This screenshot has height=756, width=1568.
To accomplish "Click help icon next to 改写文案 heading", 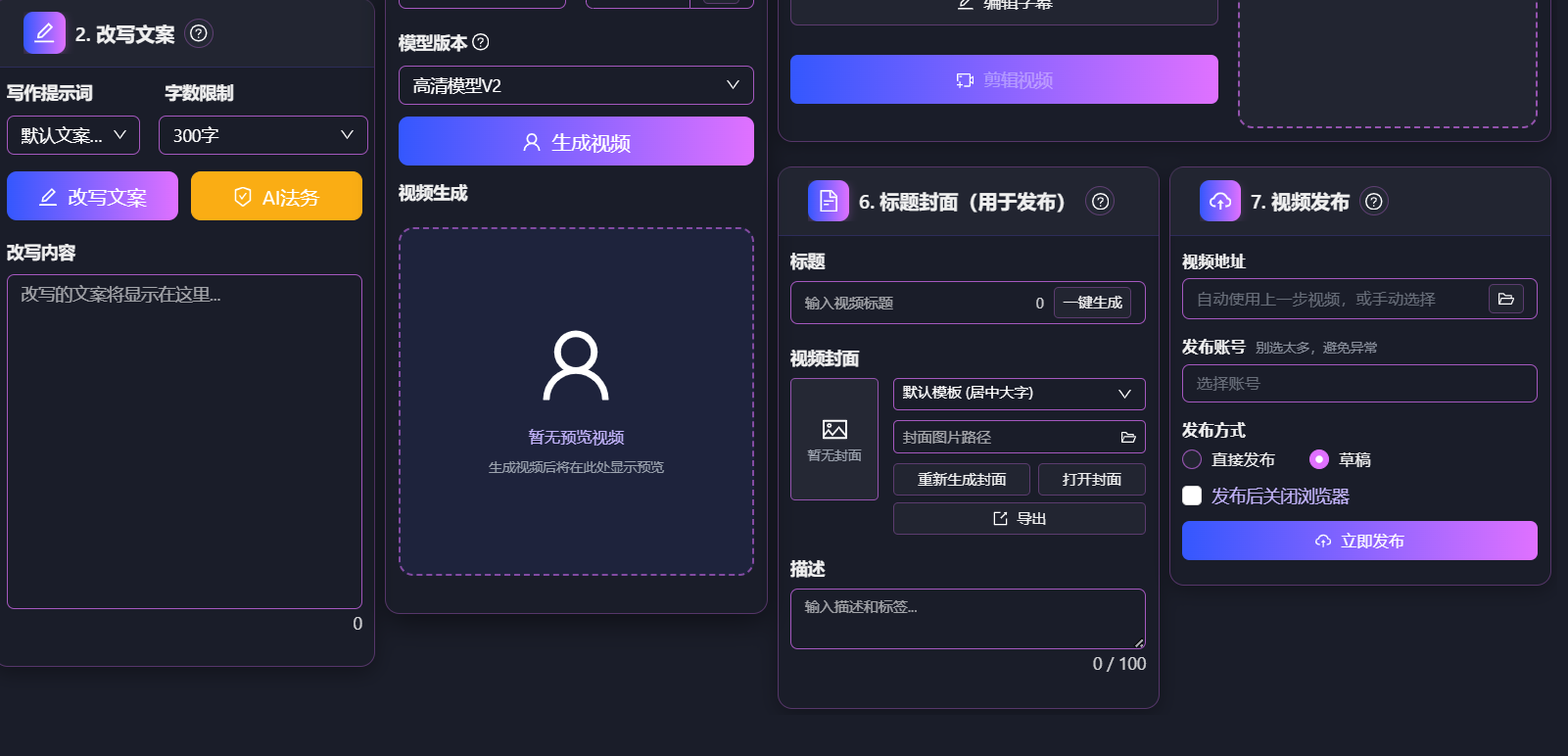I will click(x=199, y=33).
